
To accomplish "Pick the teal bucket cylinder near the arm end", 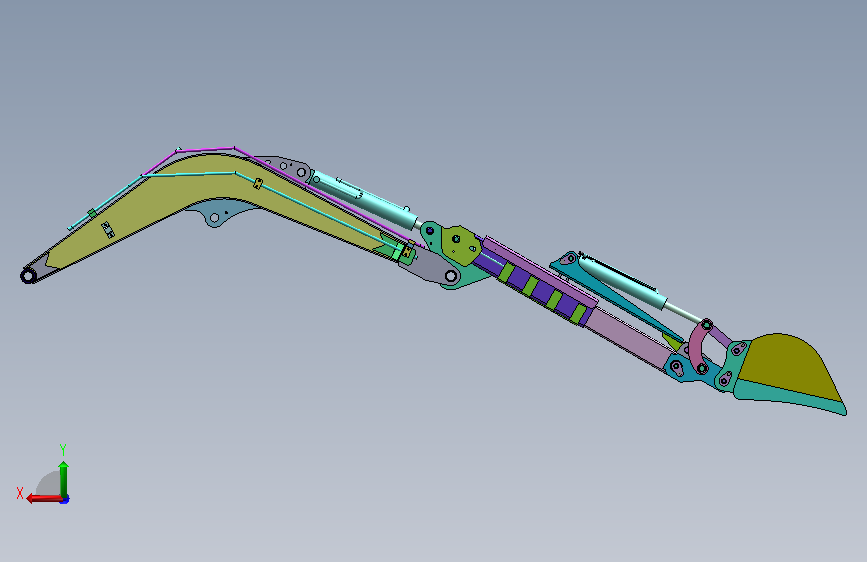I will pyautogui.click(x=622, y=279).
